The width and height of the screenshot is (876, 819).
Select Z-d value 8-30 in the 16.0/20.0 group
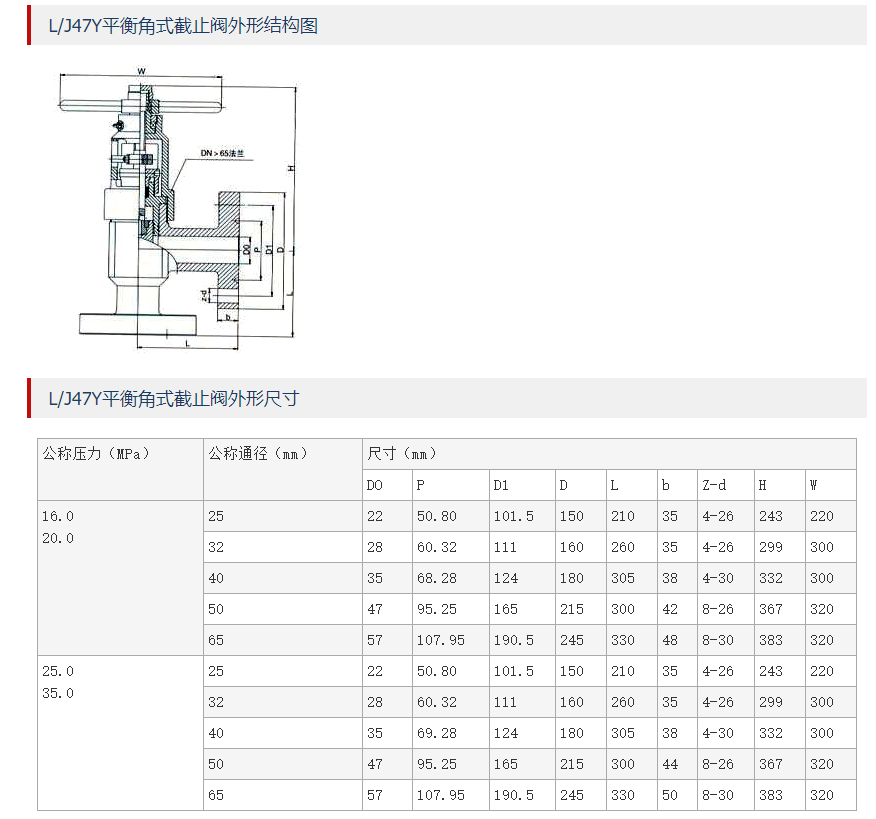click(718, 640)
